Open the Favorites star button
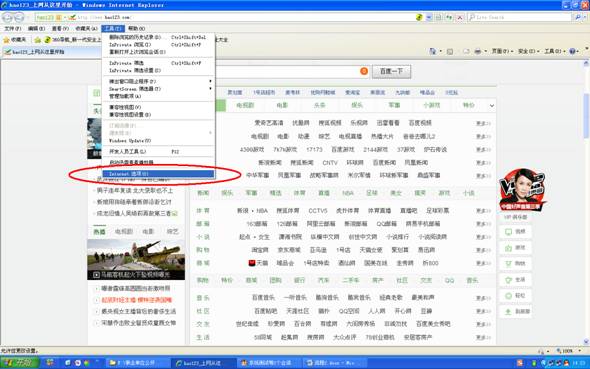Screen dimensions: 590x369 click(14, 39)
